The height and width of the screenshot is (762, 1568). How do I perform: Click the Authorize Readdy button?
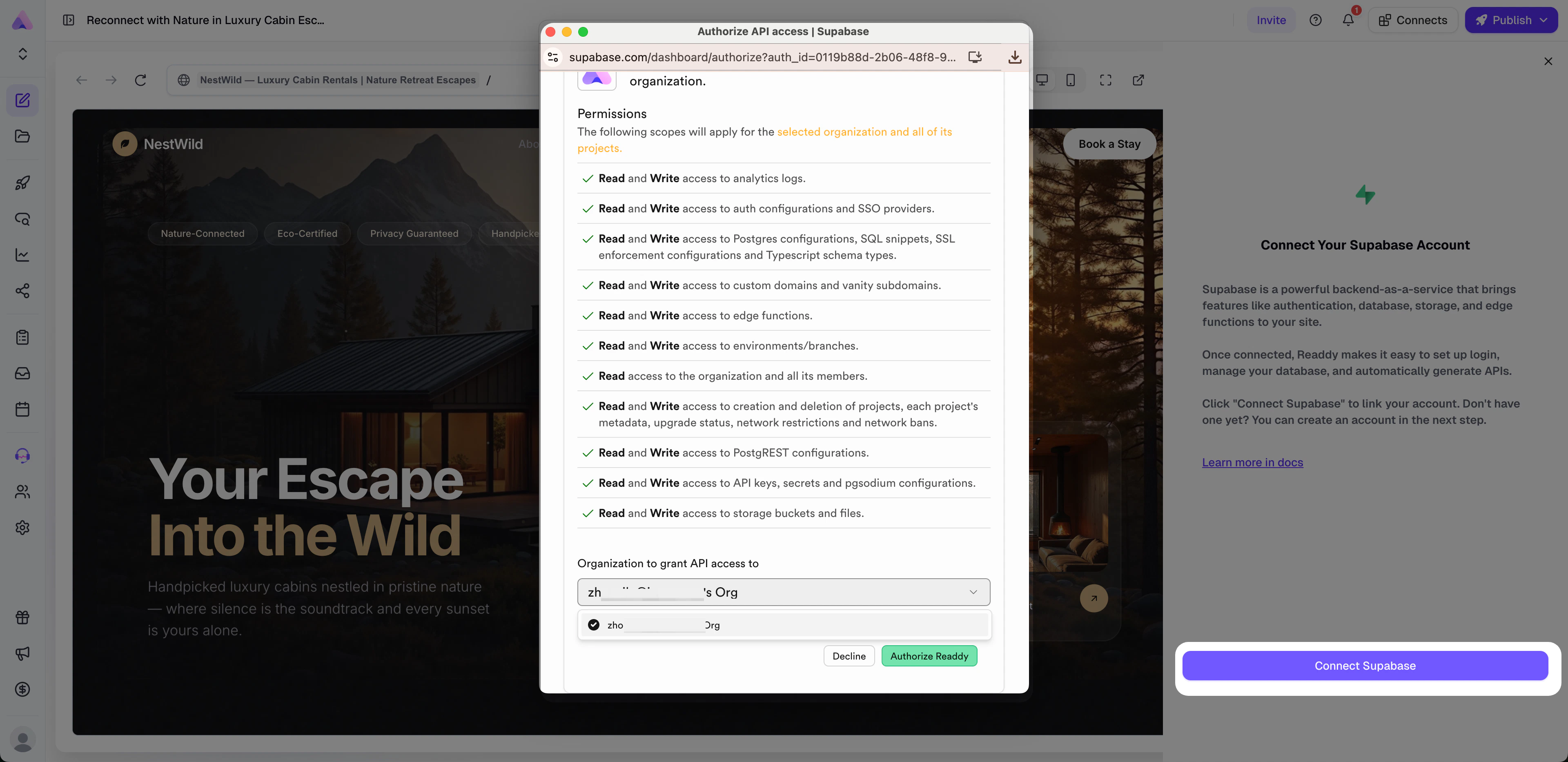[x=929, y=656]
